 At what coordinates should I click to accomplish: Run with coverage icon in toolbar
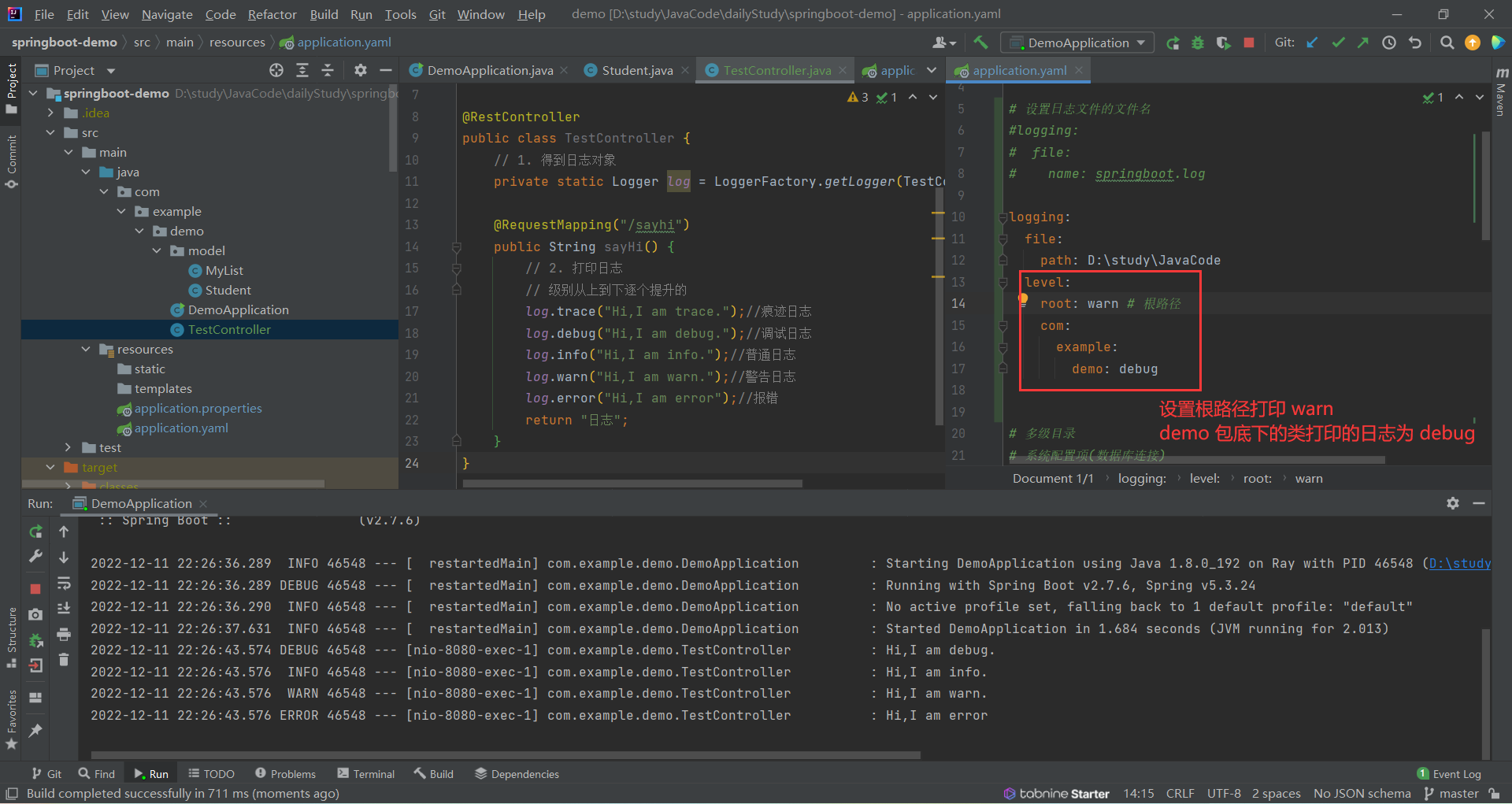[1223, 43]
